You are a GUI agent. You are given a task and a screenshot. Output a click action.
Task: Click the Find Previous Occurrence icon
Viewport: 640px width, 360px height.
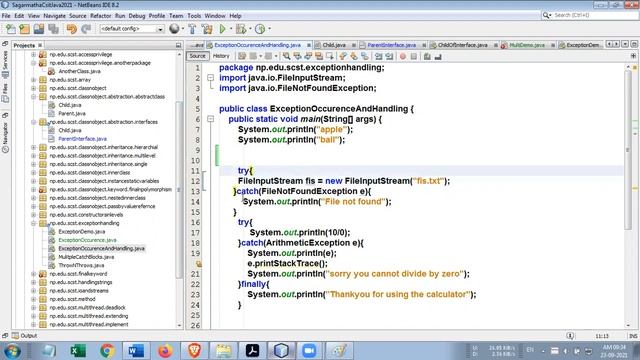[x=298, y=56]
